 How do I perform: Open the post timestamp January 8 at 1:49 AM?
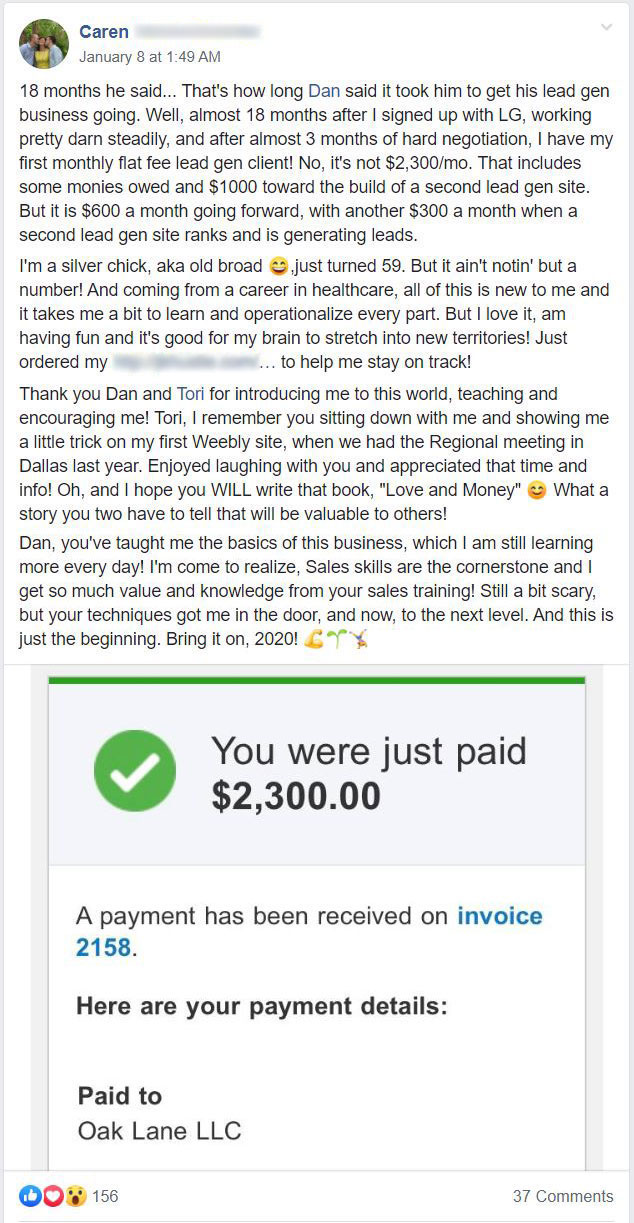click(150, 57)
